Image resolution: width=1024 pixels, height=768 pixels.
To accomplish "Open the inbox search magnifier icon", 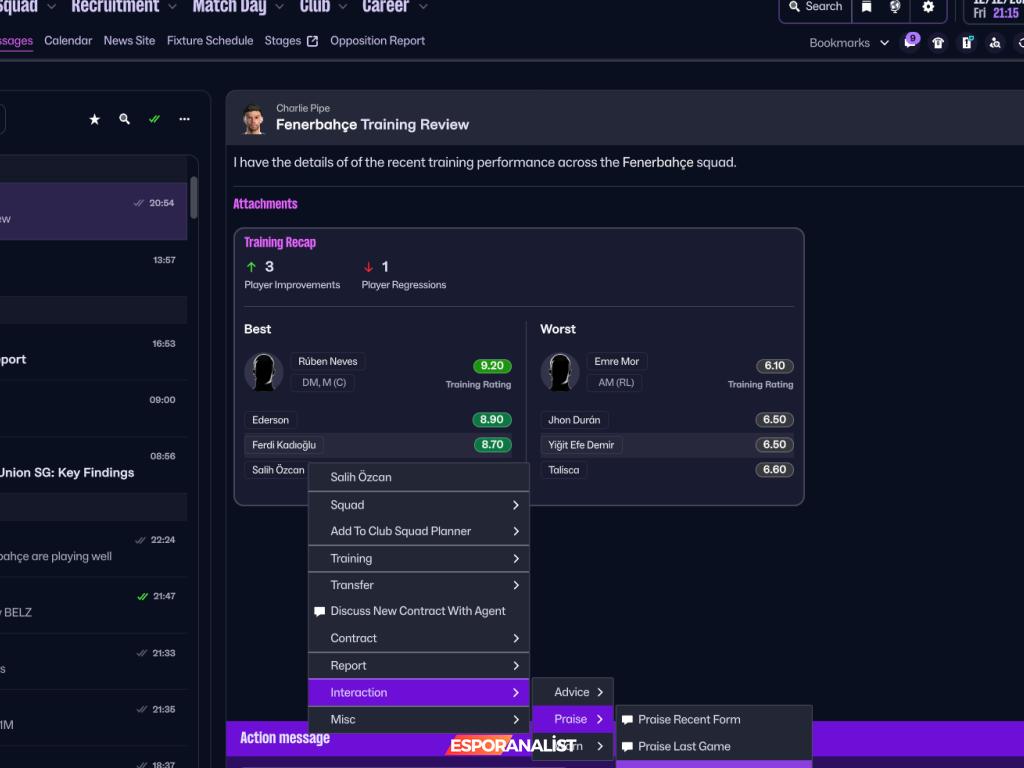I will (x=124, y=118).
